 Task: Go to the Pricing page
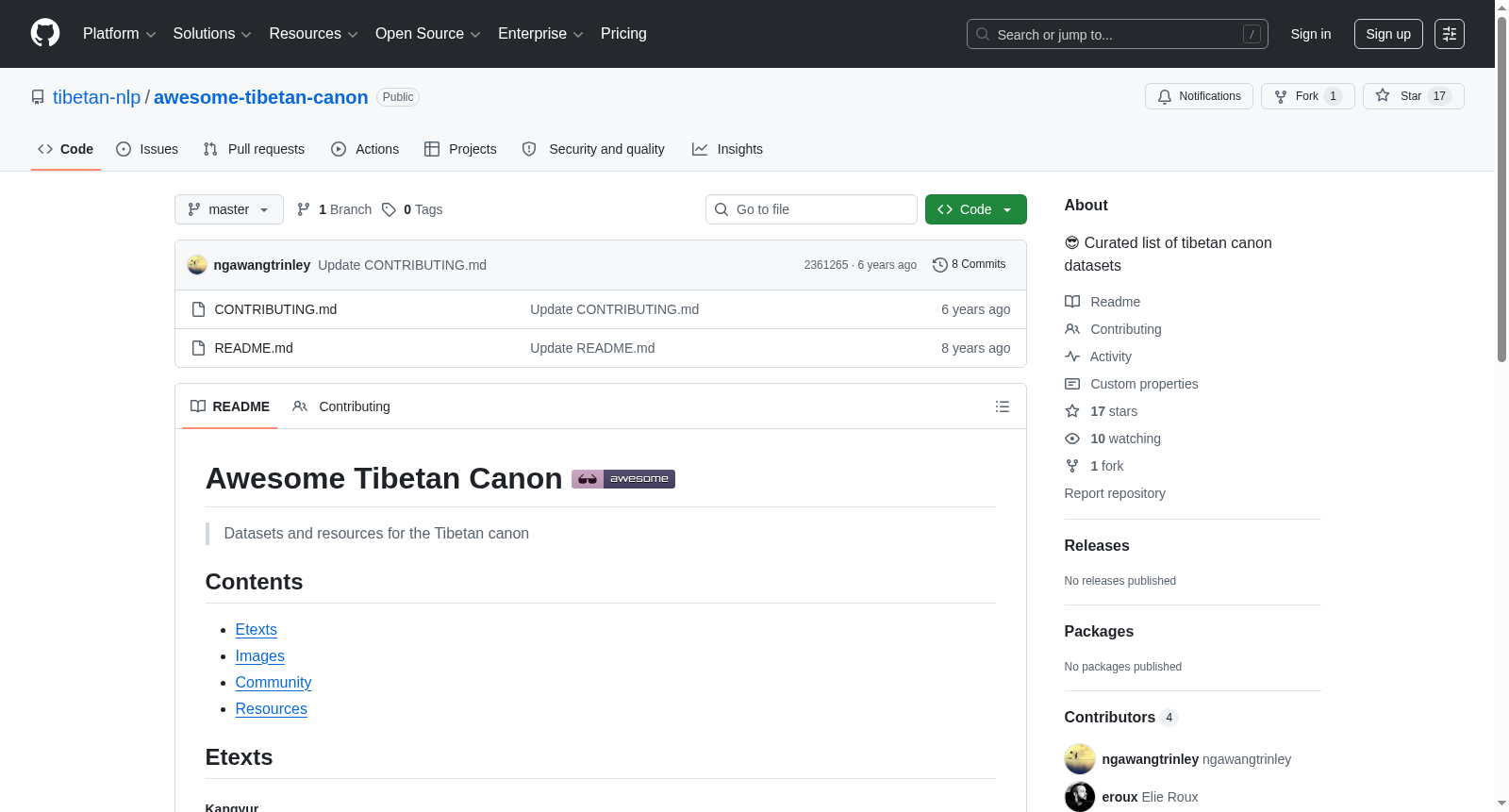[x=623, y=34]
